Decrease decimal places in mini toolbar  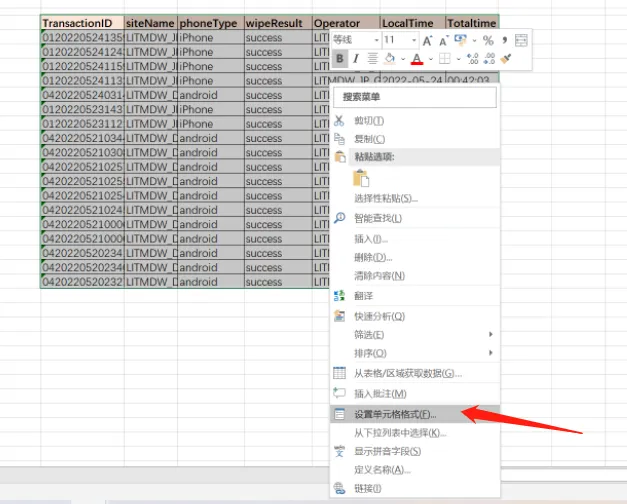click(489, 59)
